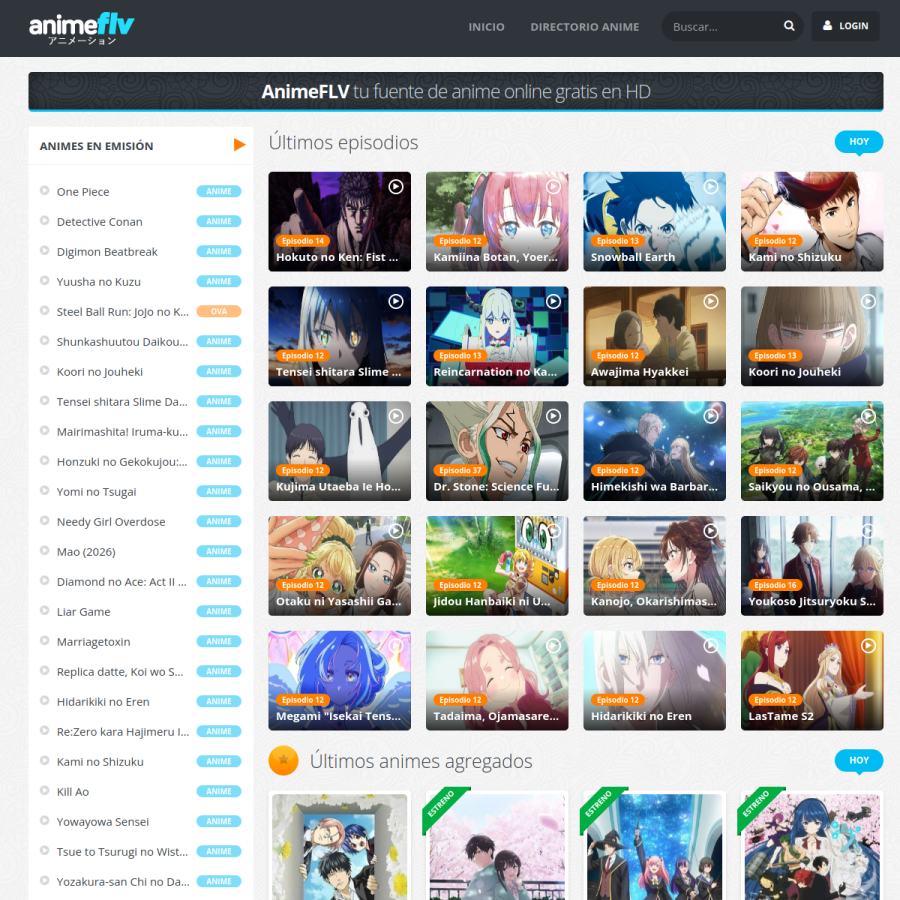The image size is (900, 900).
Task: Open Honzuki no Gekokujou in the sidebar
Action: (x=122, y=461)
